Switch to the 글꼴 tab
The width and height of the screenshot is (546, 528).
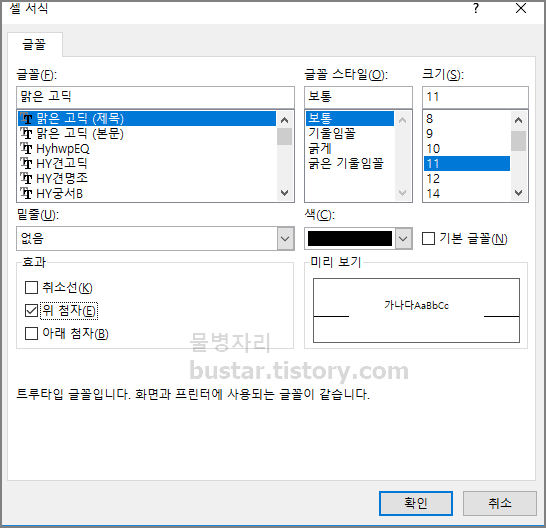tap(34, 45)
